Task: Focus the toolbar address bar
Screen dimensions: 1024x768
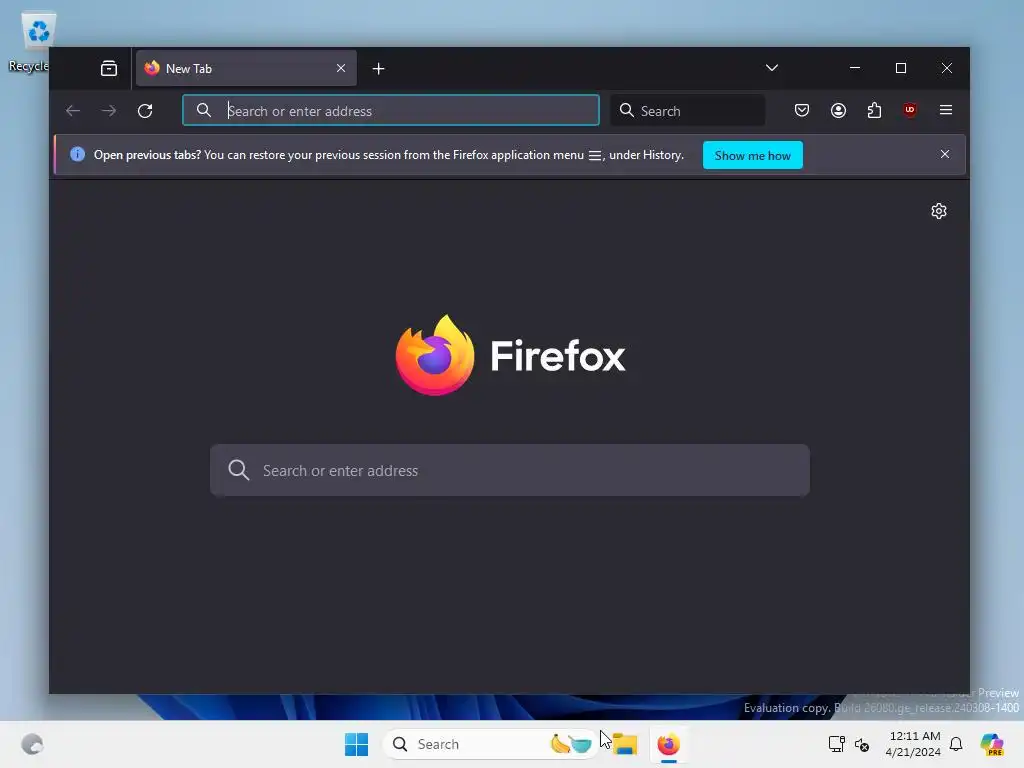Action: 391,110
